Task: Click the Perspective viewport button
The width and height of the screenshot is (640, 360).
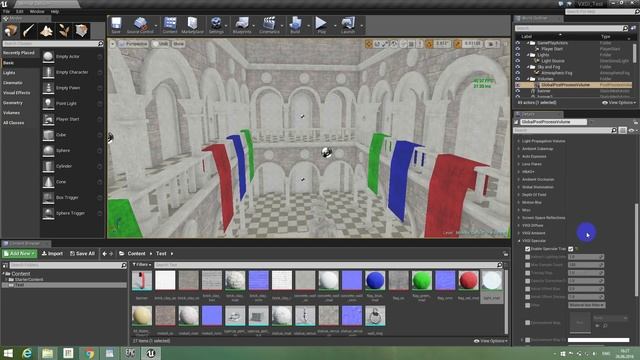Action: [133, 44]
